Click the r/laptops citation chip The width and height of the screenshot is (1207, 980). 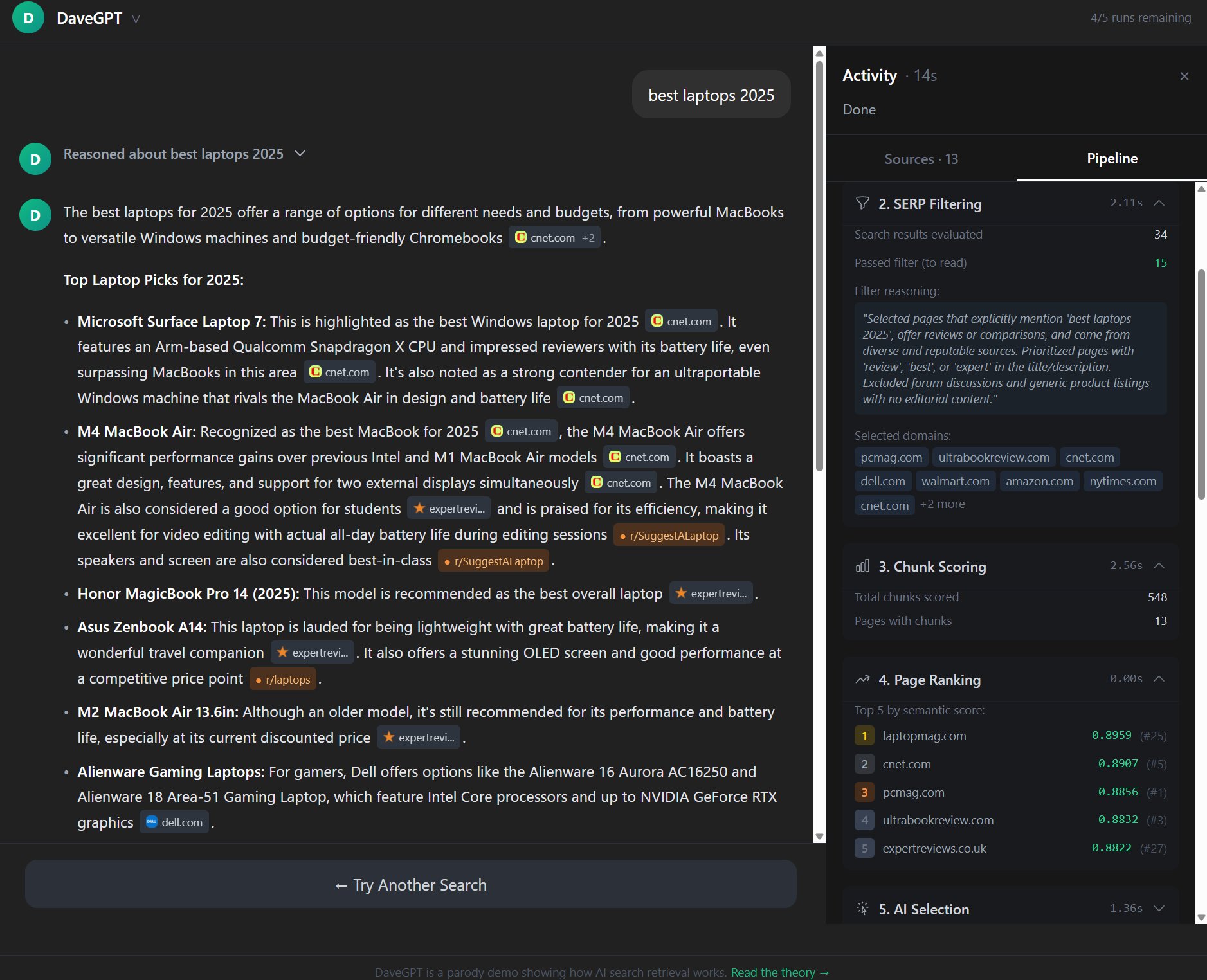click(283, 680)
